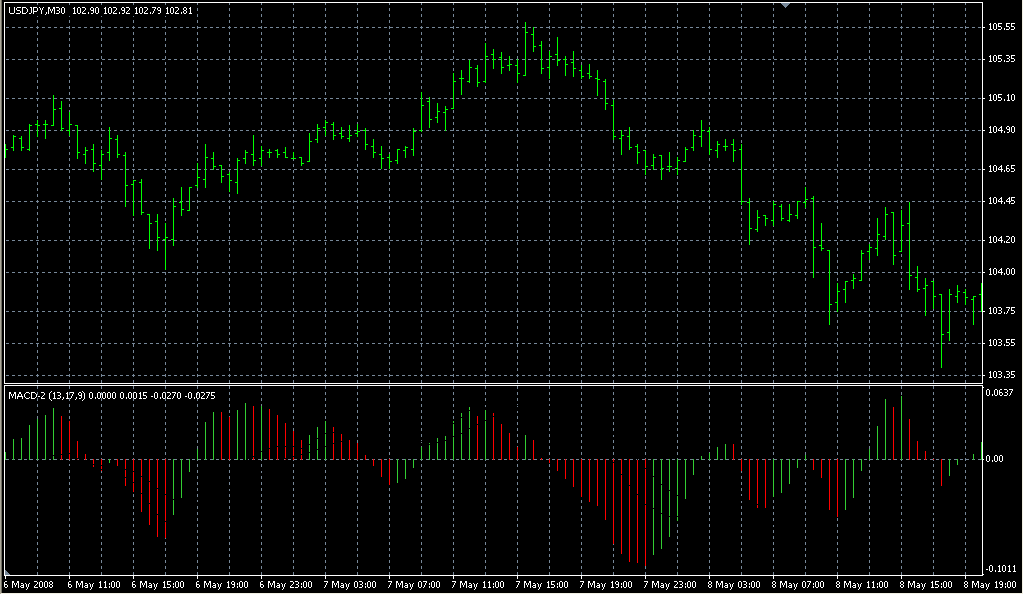Viewport: 1024px width, 594px height.
Task: Select the 104.45 level on price scale
Action: tap(1002, 201)
